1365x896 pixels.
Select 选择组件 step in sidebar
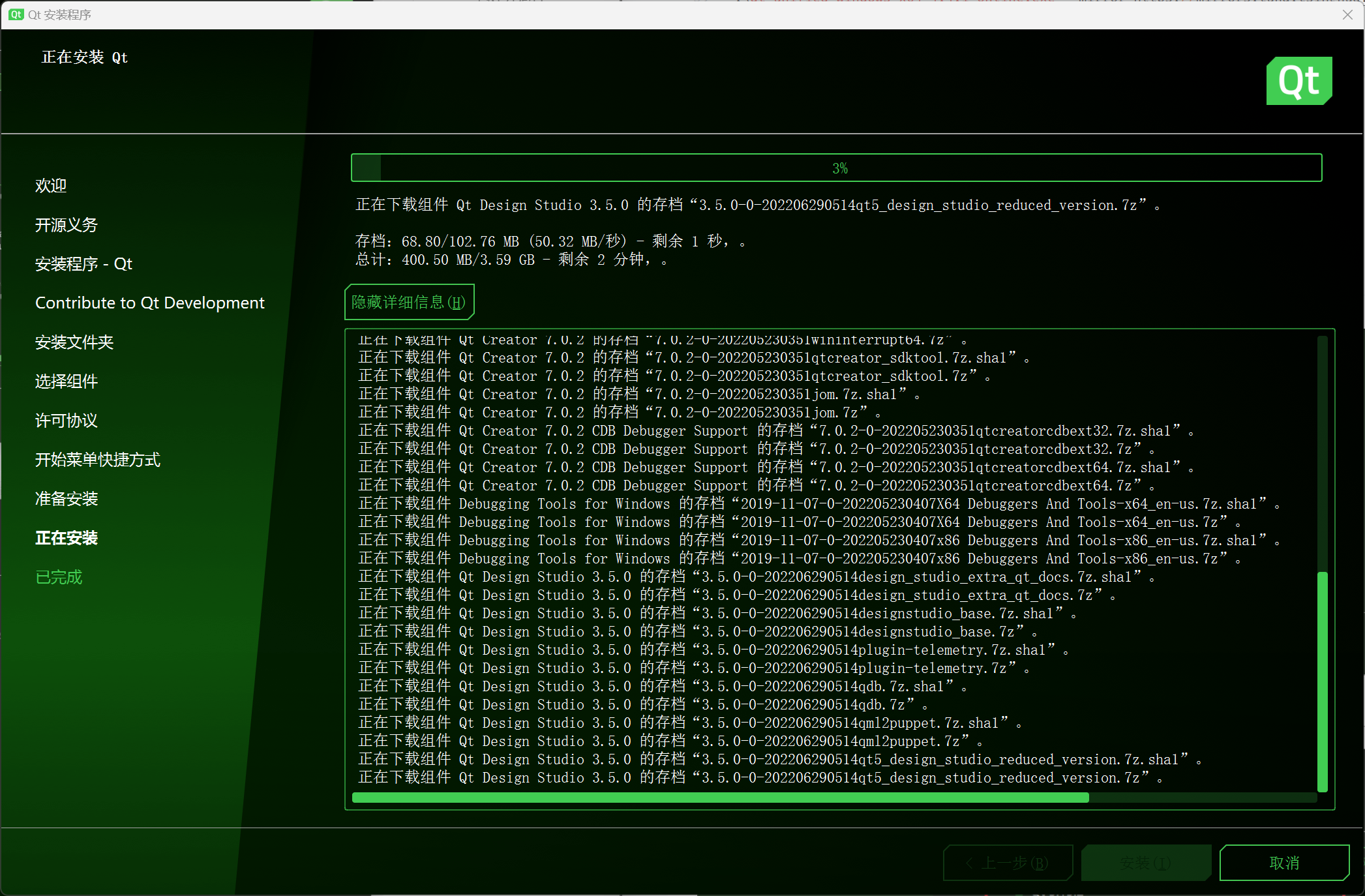click(x=67, y=381)
